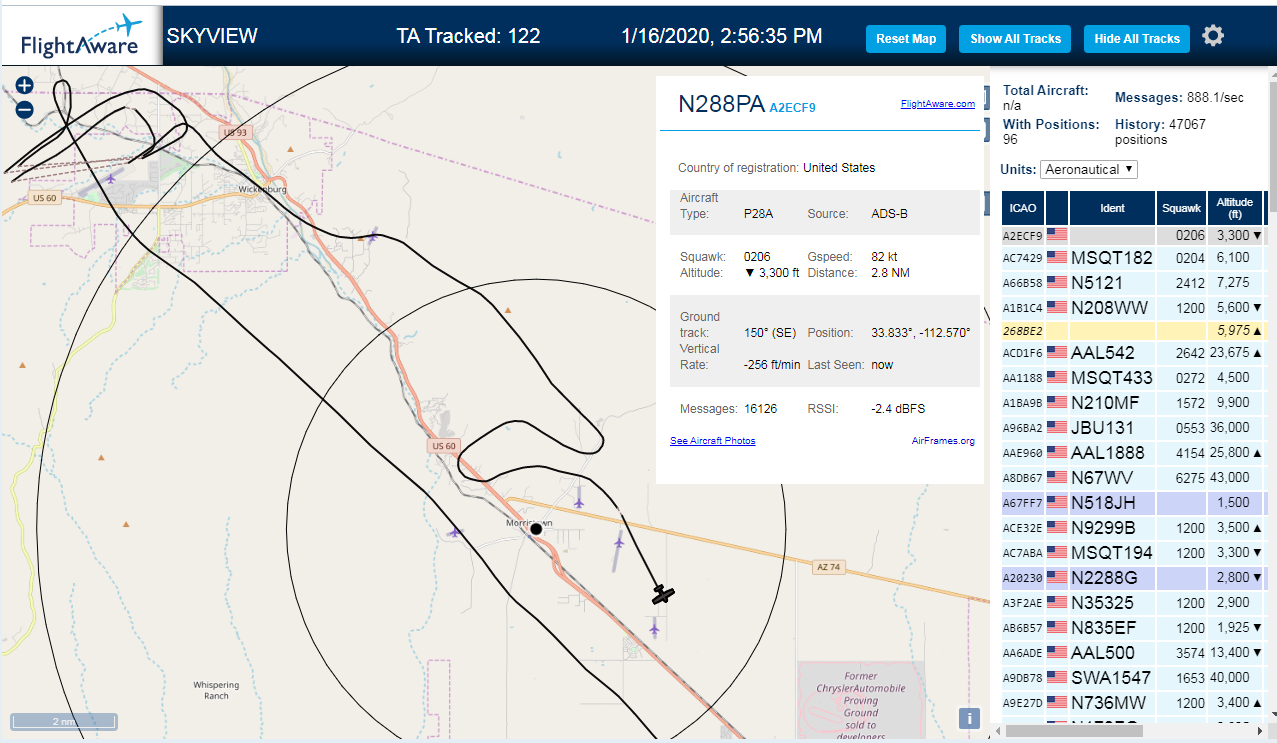Select the AAL500 aircraft row
Screen dimensions: 1277x743
(1133, 652)
